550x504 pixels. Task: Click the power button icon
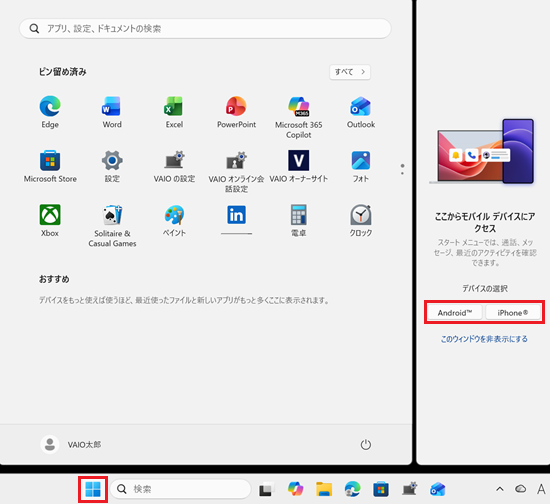365,444
